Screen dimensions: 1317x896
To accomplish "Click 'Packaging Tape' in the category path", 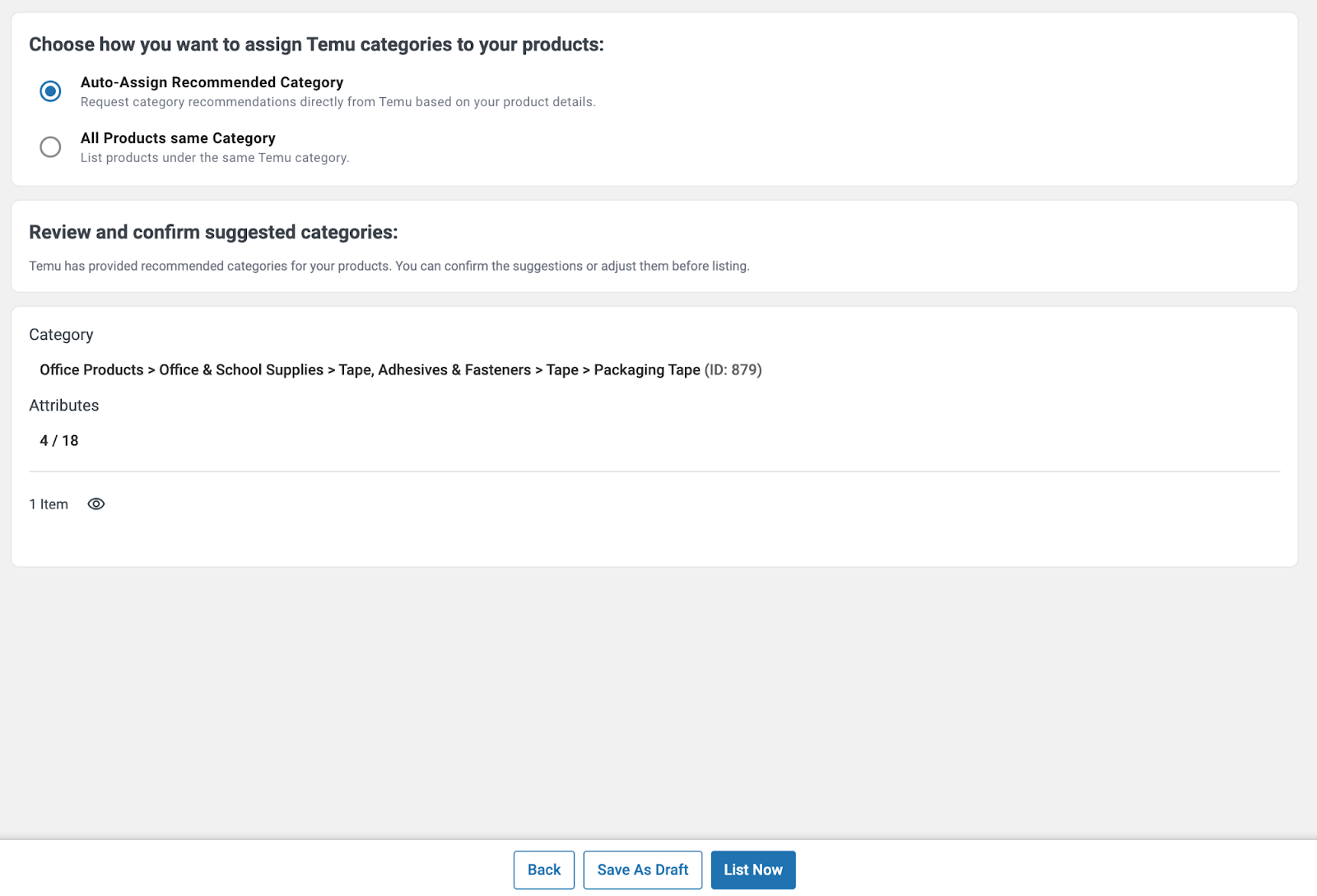I will (647, 370).
